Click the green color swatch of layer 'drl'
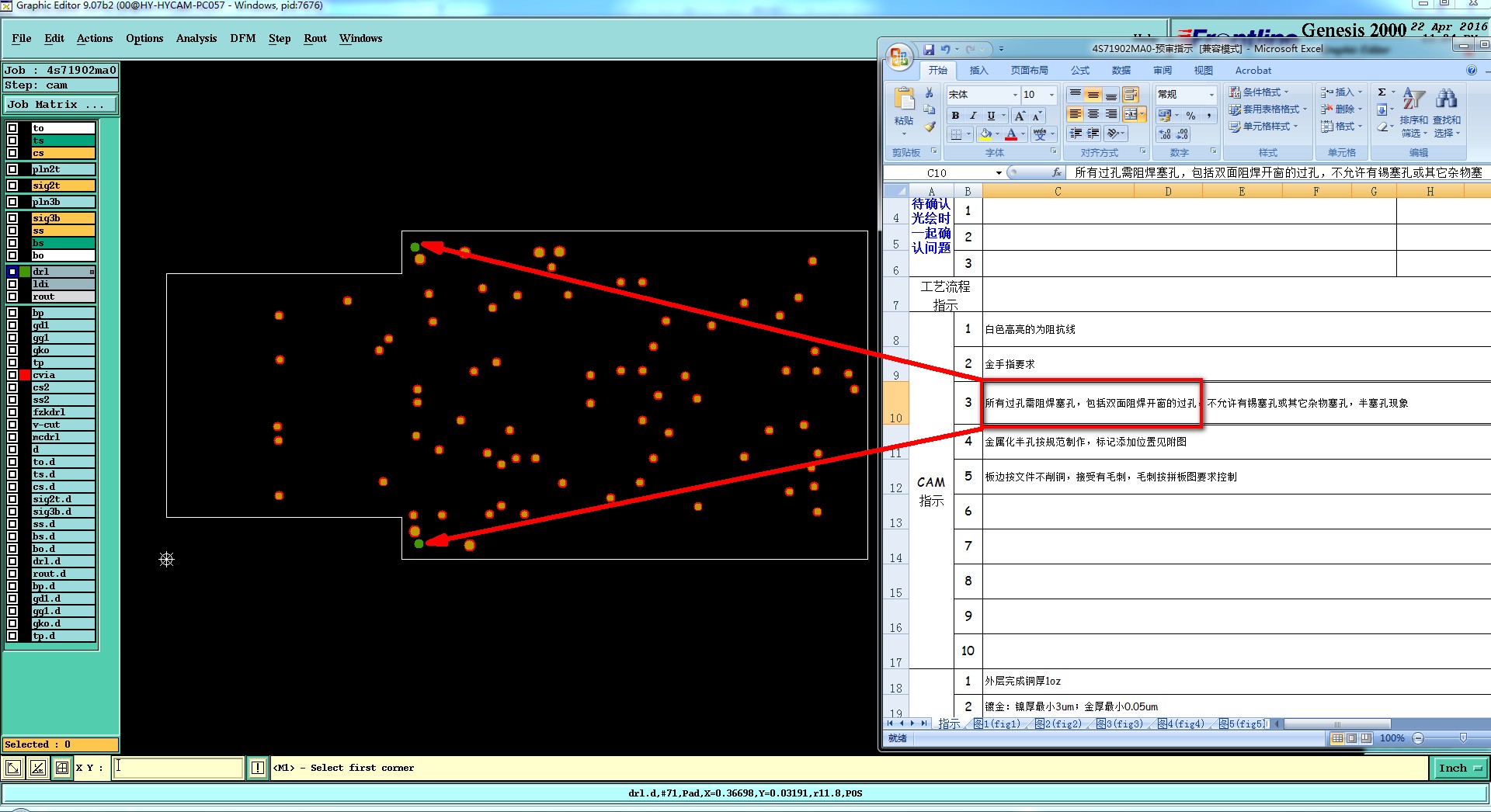 [25, 272]
